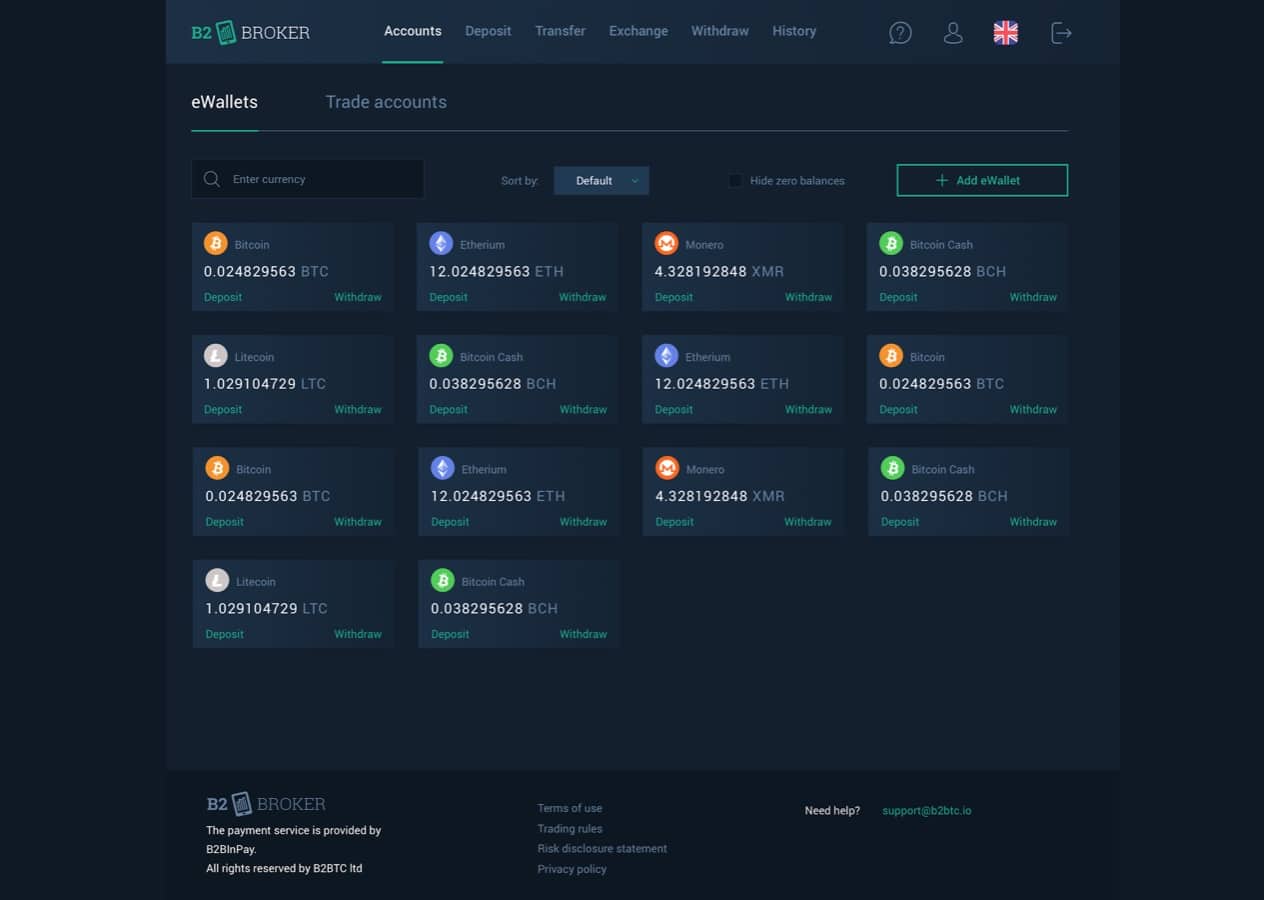
Task: Click the help question mark icon
Action: (900, 33)
